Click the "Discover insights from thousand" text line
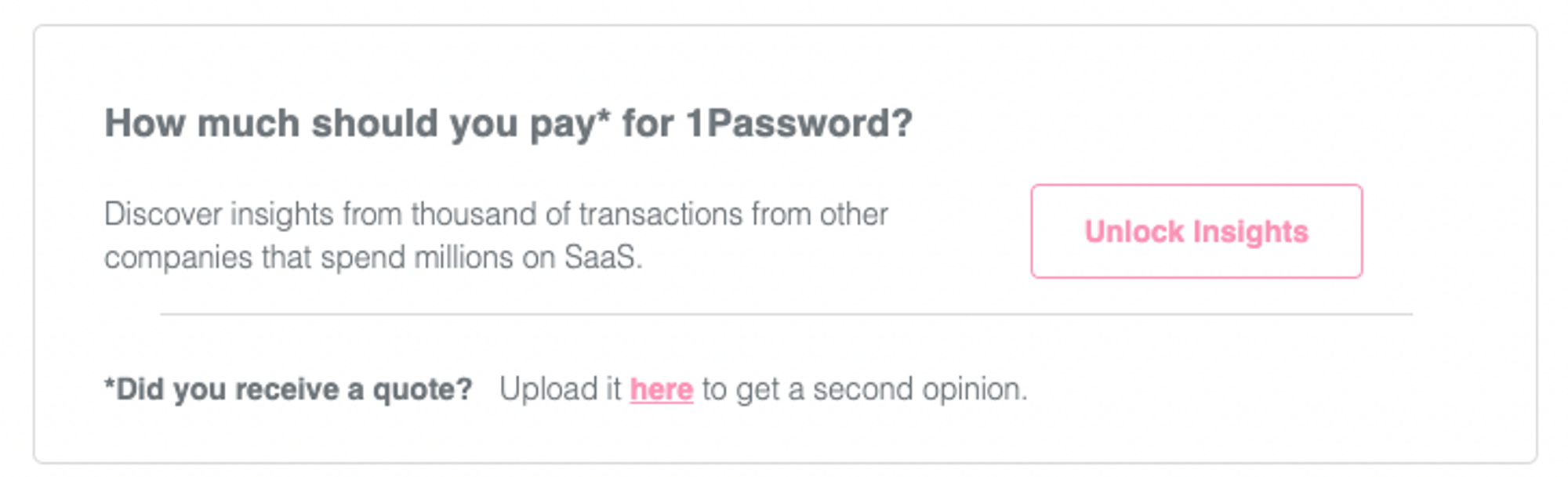This screenshot has height=477, width=1568. click(495, 214)
